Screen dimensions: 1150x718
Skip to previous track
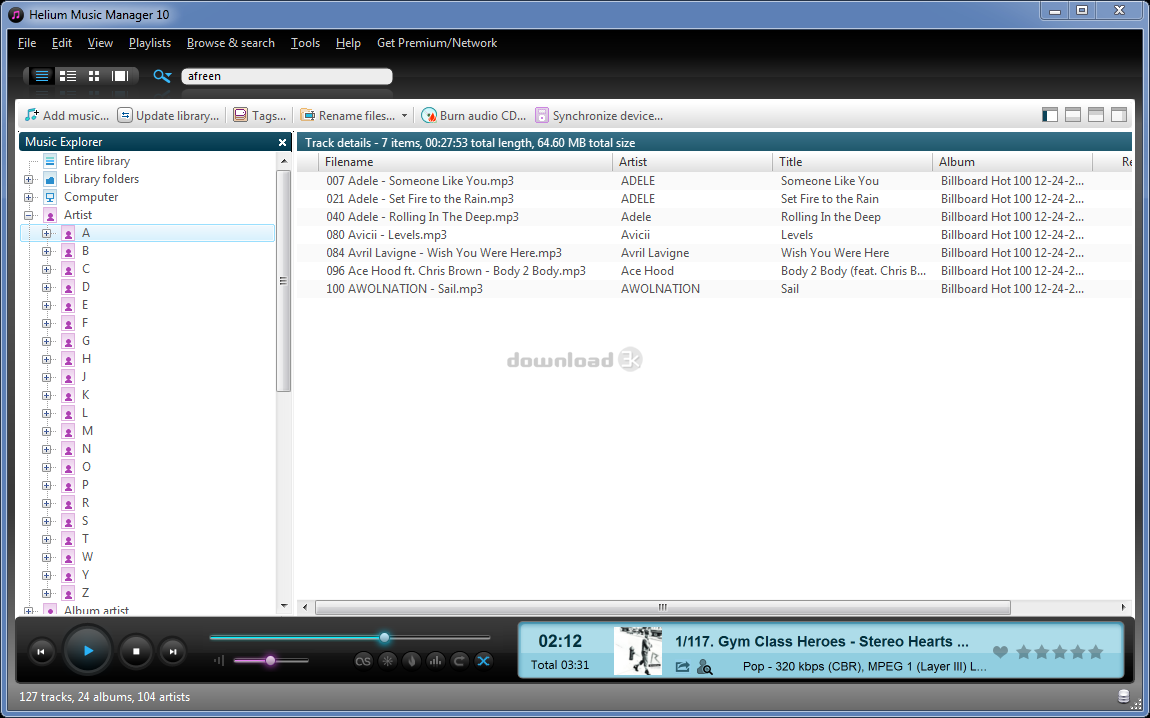[41, 651]
